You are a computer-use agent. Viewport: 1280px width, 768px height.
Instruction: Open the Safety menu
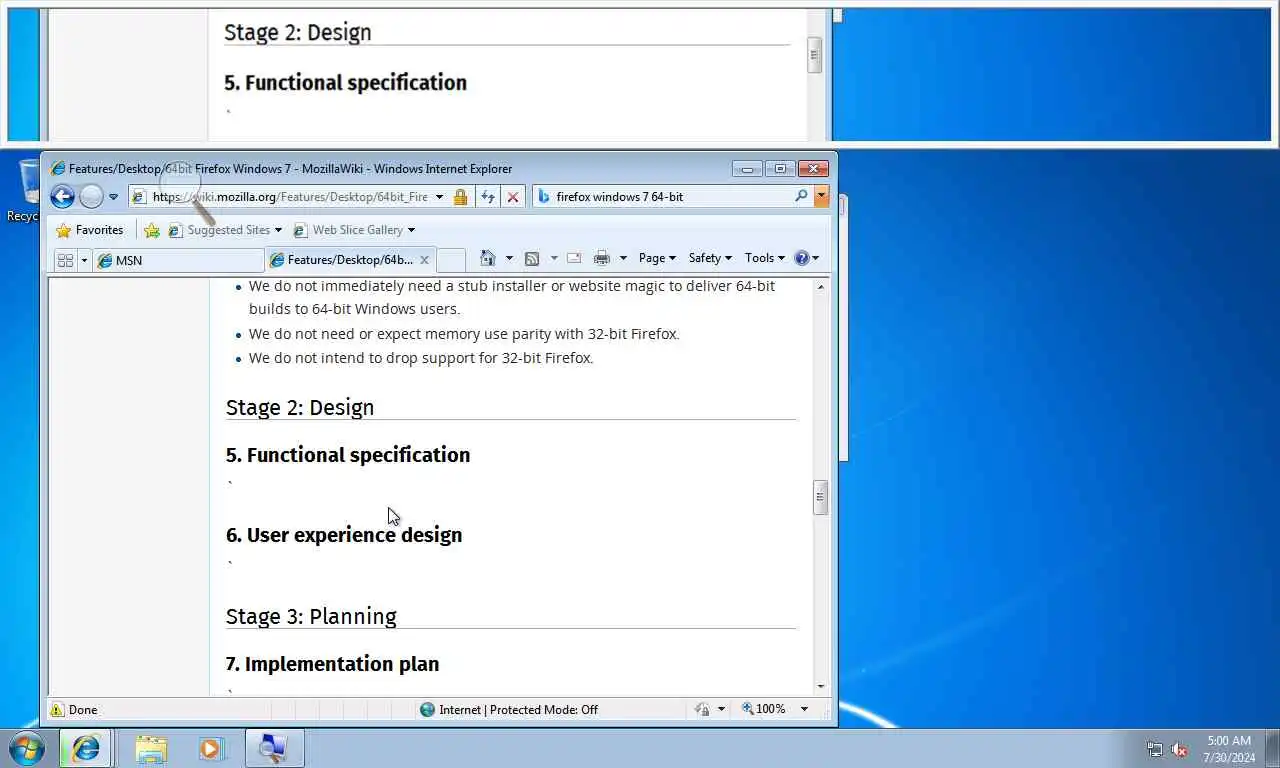710,258
